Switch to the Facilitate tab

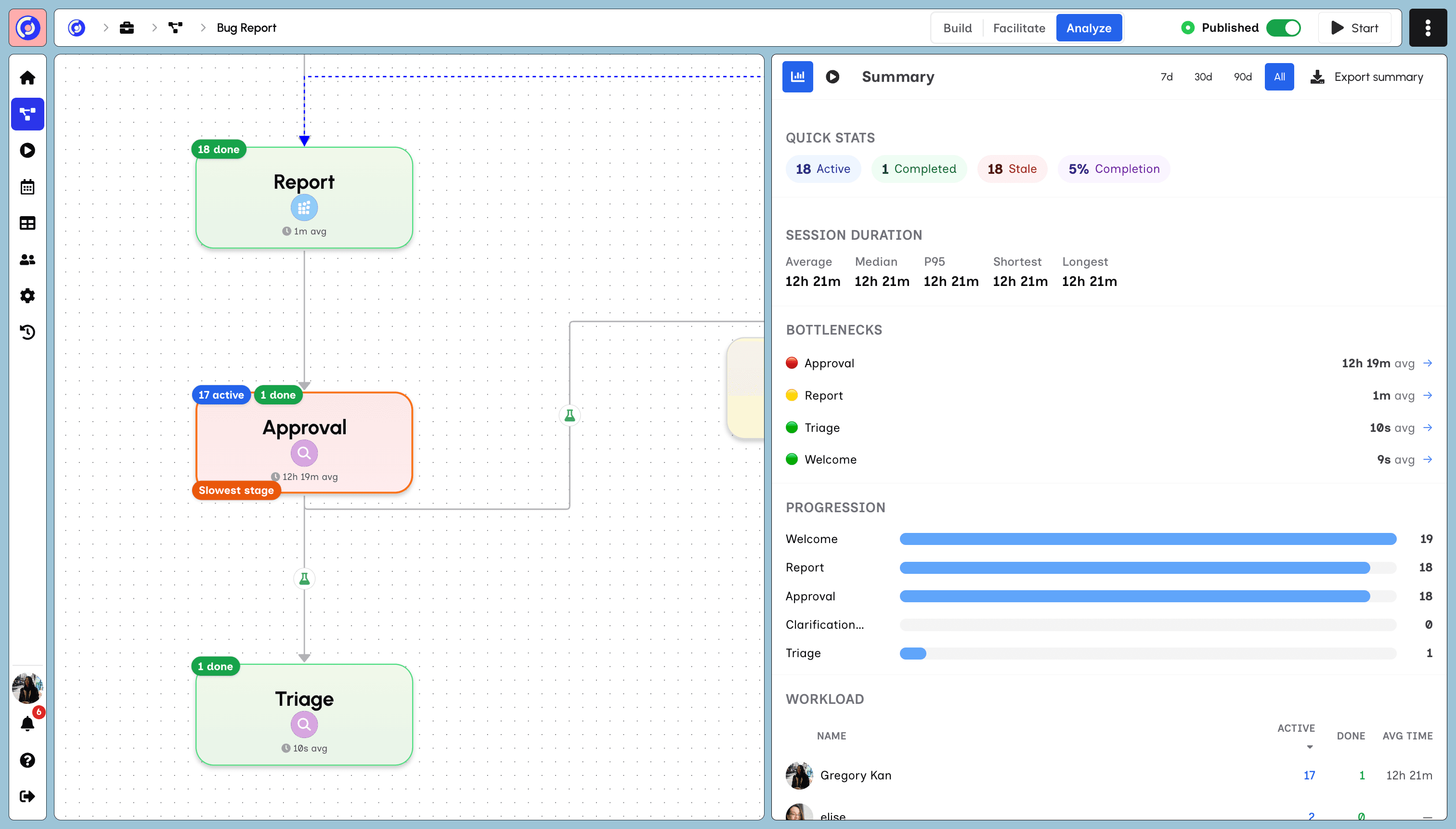pos(1019,28)
